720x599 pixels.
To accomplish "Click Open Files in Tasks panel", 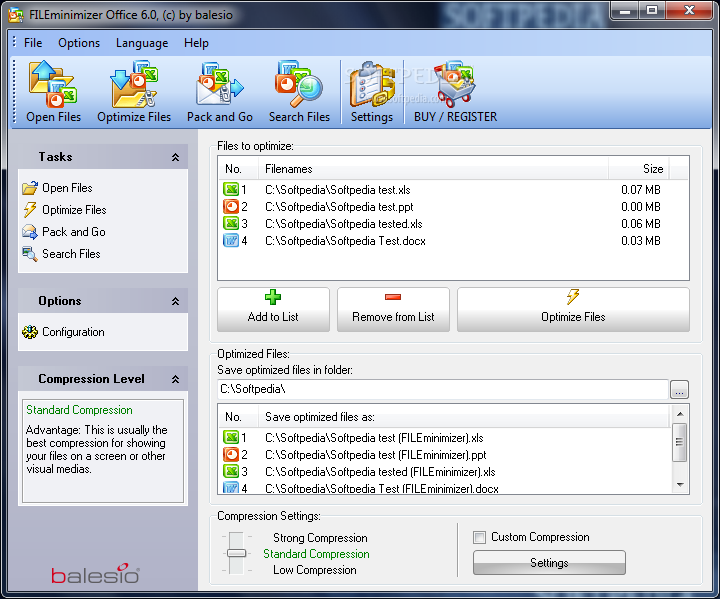I will pos(57,188).
